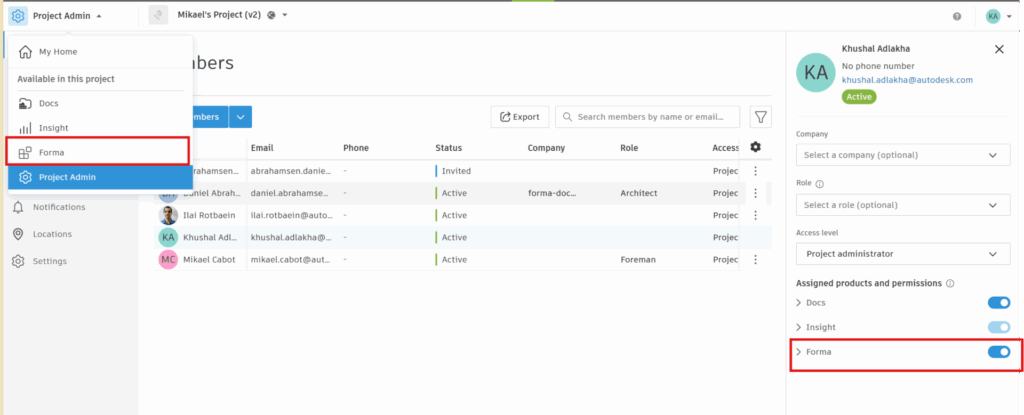Open more options for the Invited member row
This screenshot has width=1024, height=415.
(756, 171)
